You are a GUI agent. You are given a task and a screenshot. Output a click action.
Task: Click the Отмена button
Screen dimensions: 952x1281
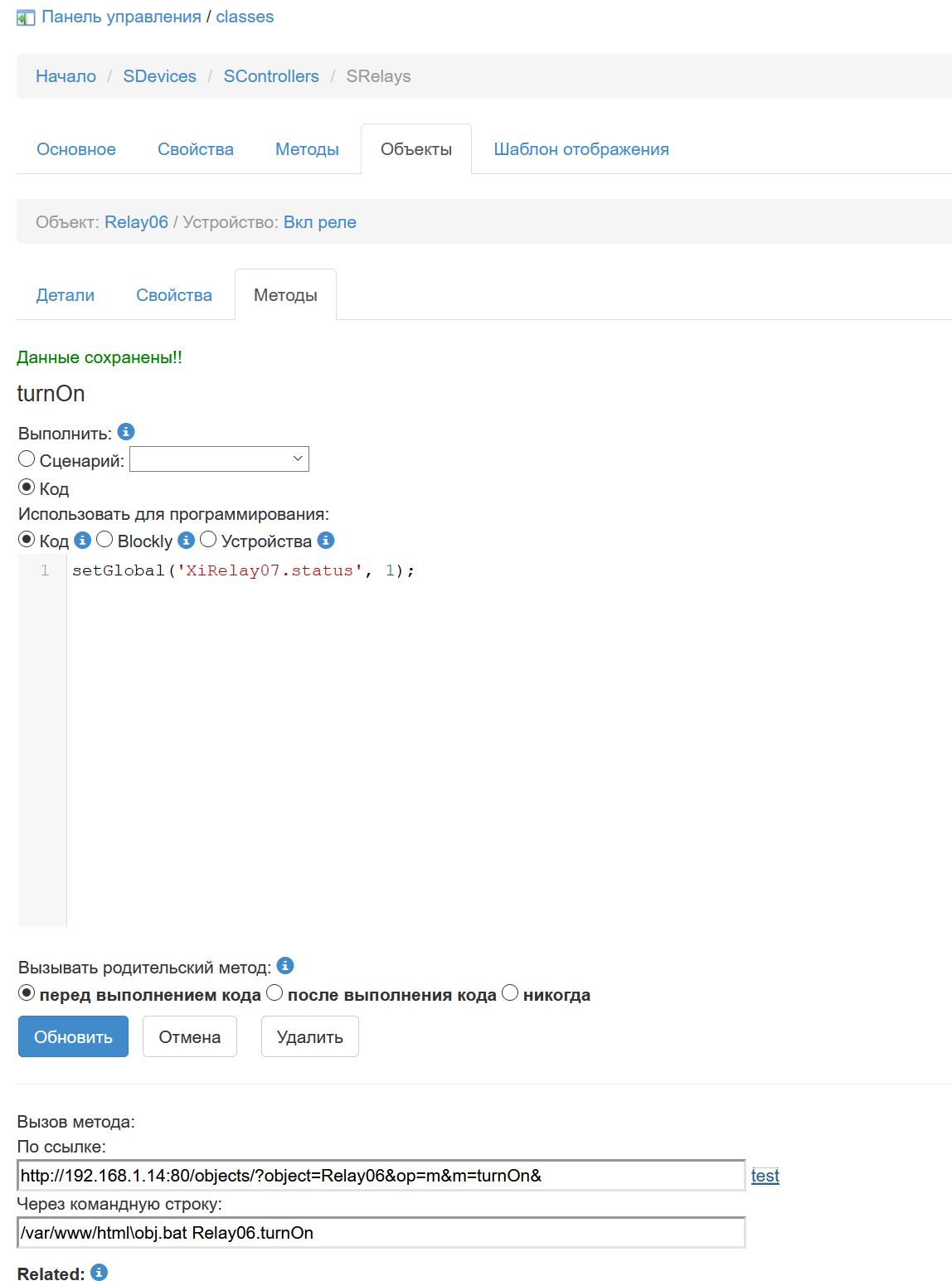[x=190, y=1036]
